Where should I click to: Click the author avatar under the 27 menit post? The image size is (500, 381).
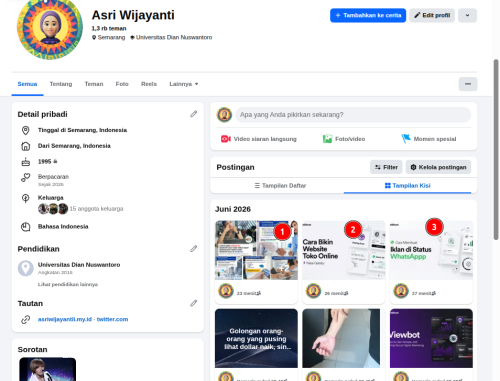[x=401, y=291]
